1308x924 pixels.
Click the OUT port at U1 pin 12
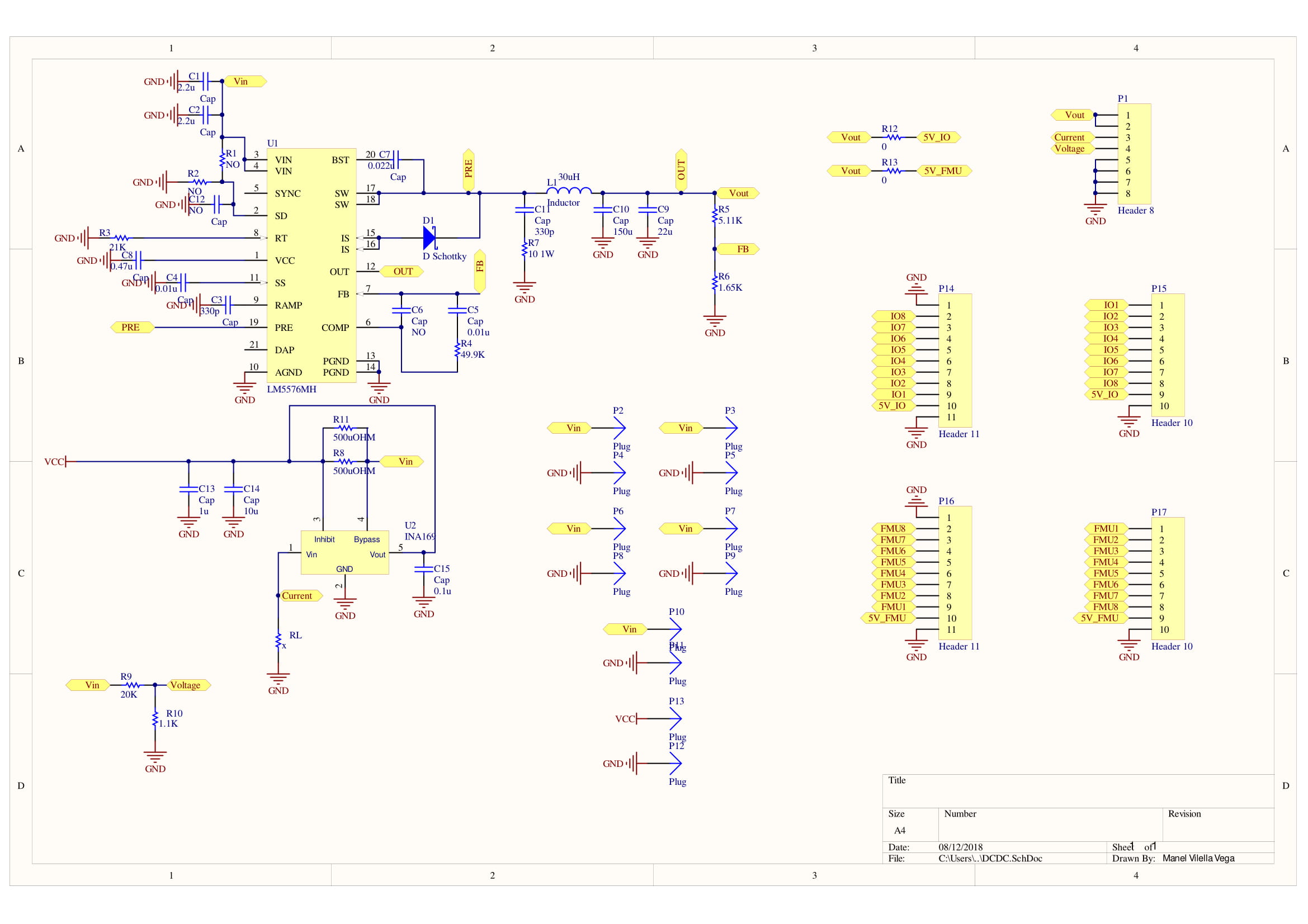pos(402,272)
